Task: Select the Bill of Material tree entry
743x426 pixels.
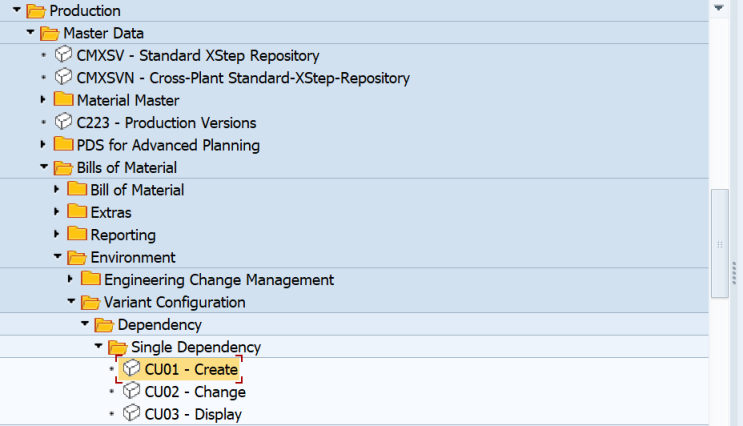Action: [x=137, y=190]
